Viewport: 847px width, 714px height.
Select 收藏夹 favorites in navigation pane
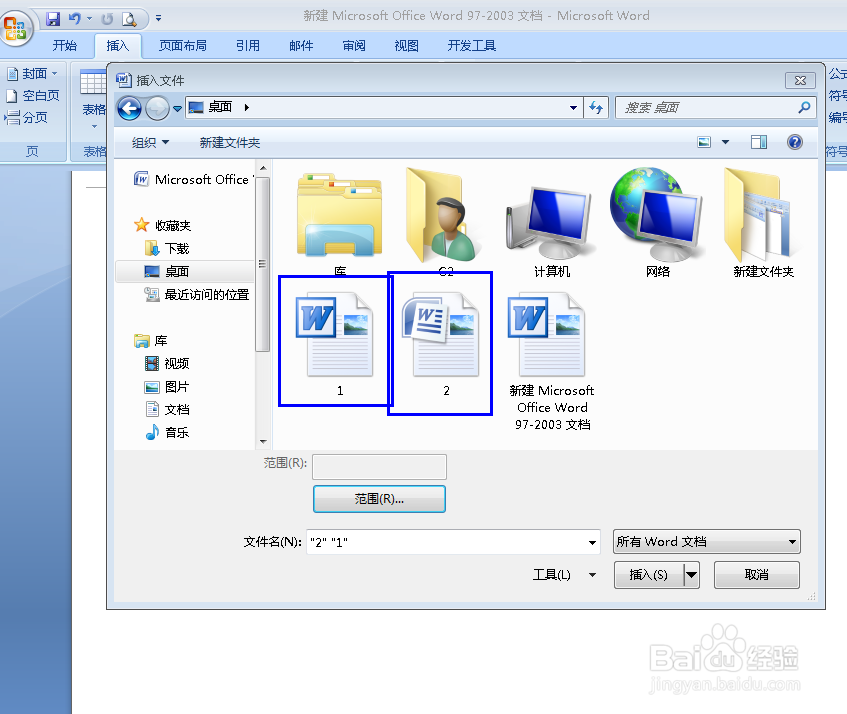[x=163, y=225]
